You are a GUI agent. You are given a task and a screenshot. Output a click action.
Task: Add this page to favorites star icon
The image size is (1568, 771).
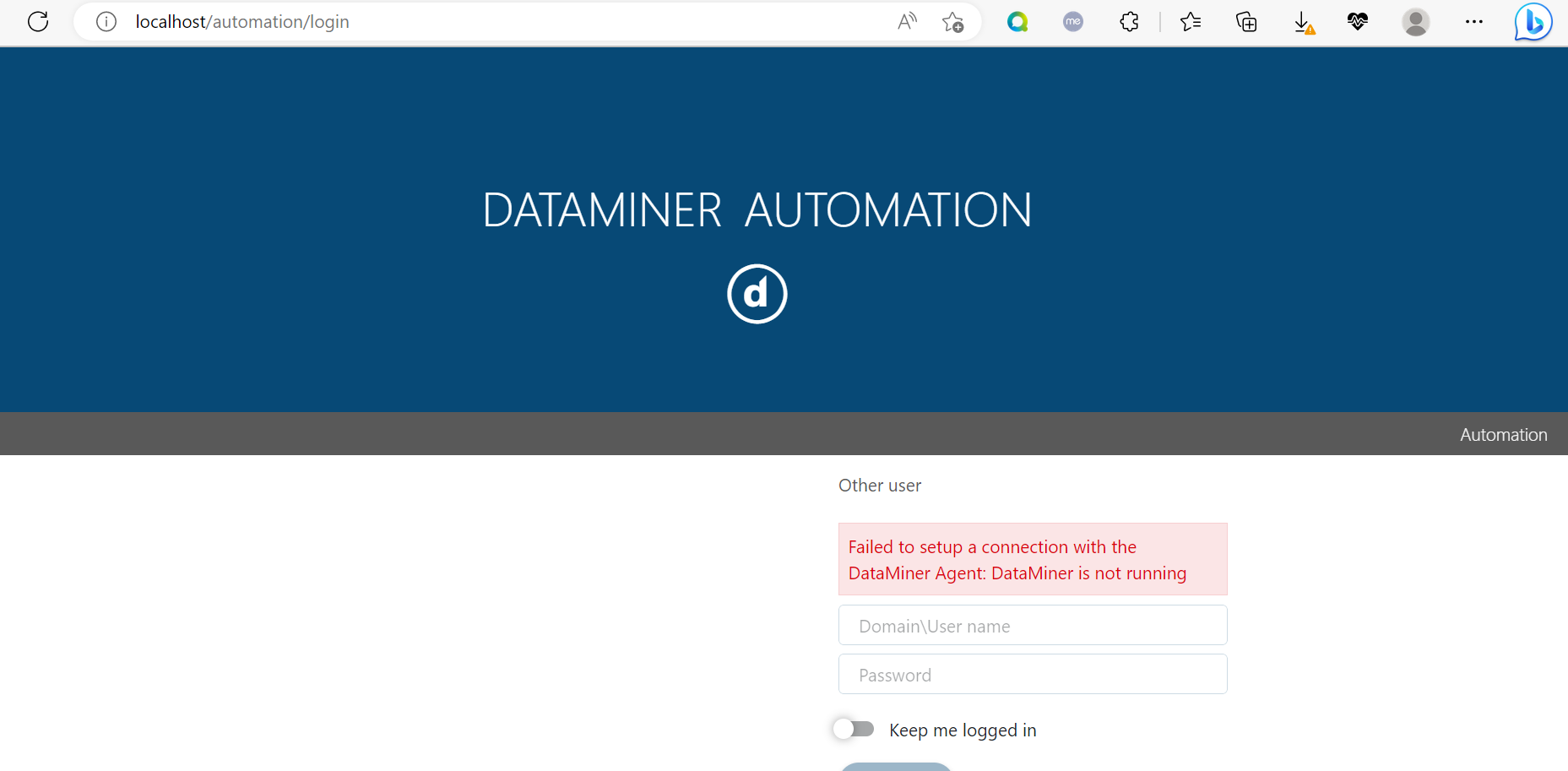pos(953,22)
